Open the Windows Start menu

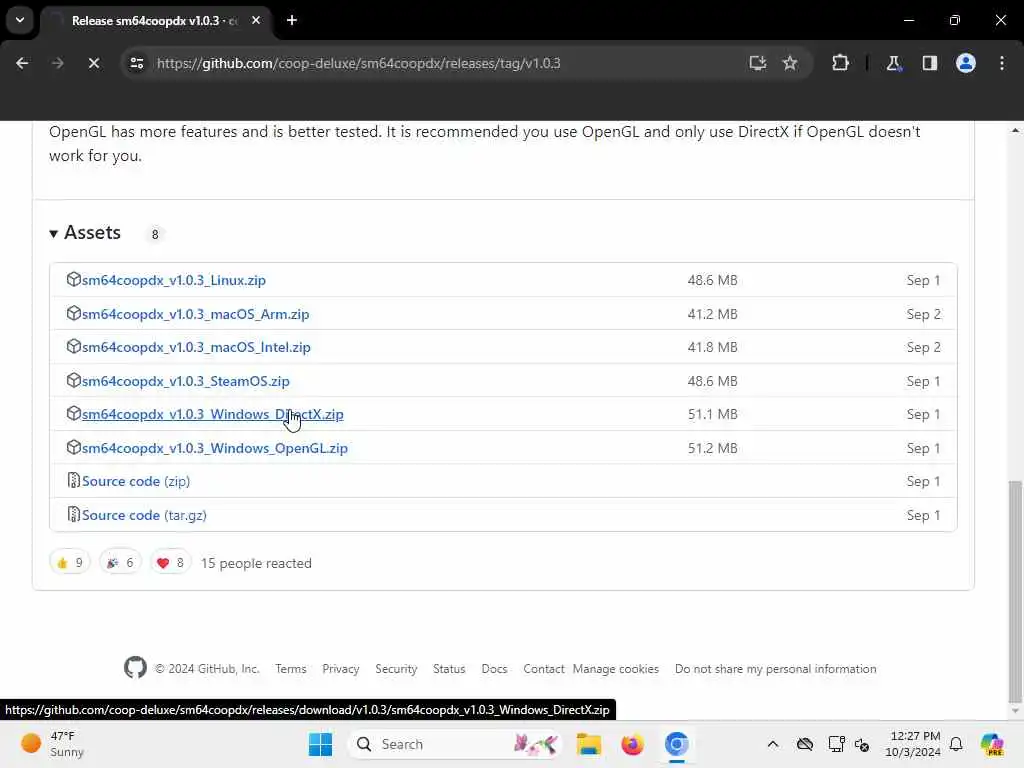coord(320,744)
